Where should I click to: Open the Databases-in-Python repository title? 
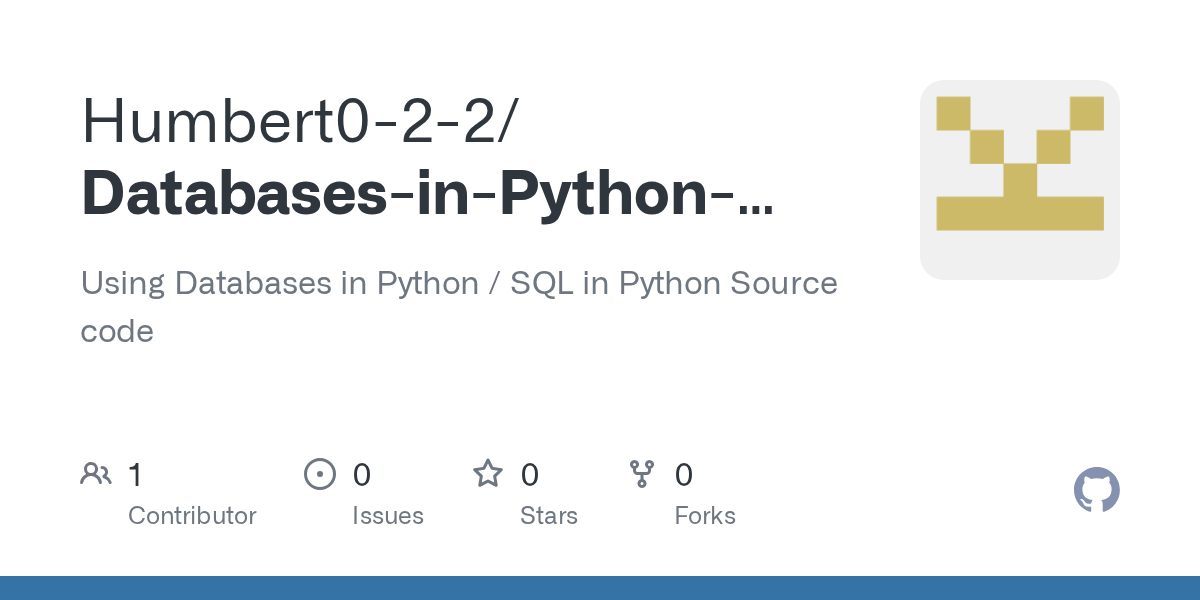coord(428,194)
